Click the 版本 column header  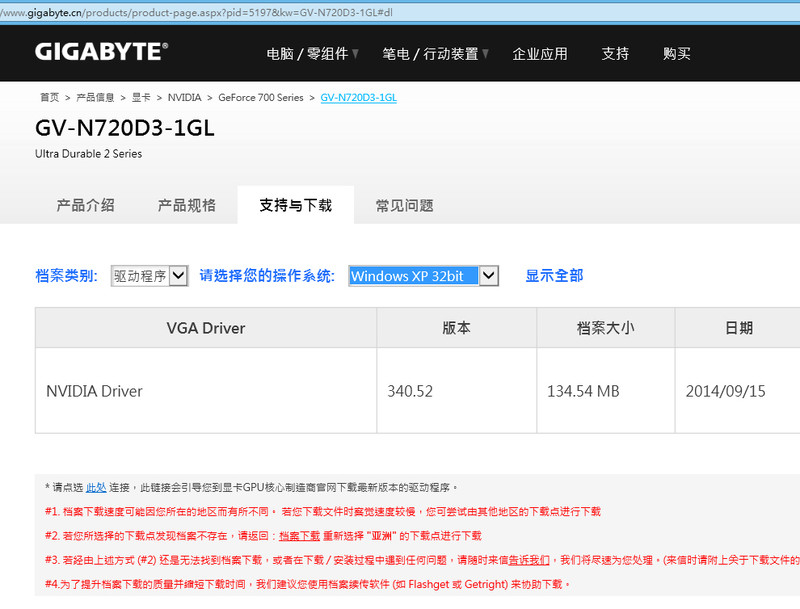click(x=457, y=328)
